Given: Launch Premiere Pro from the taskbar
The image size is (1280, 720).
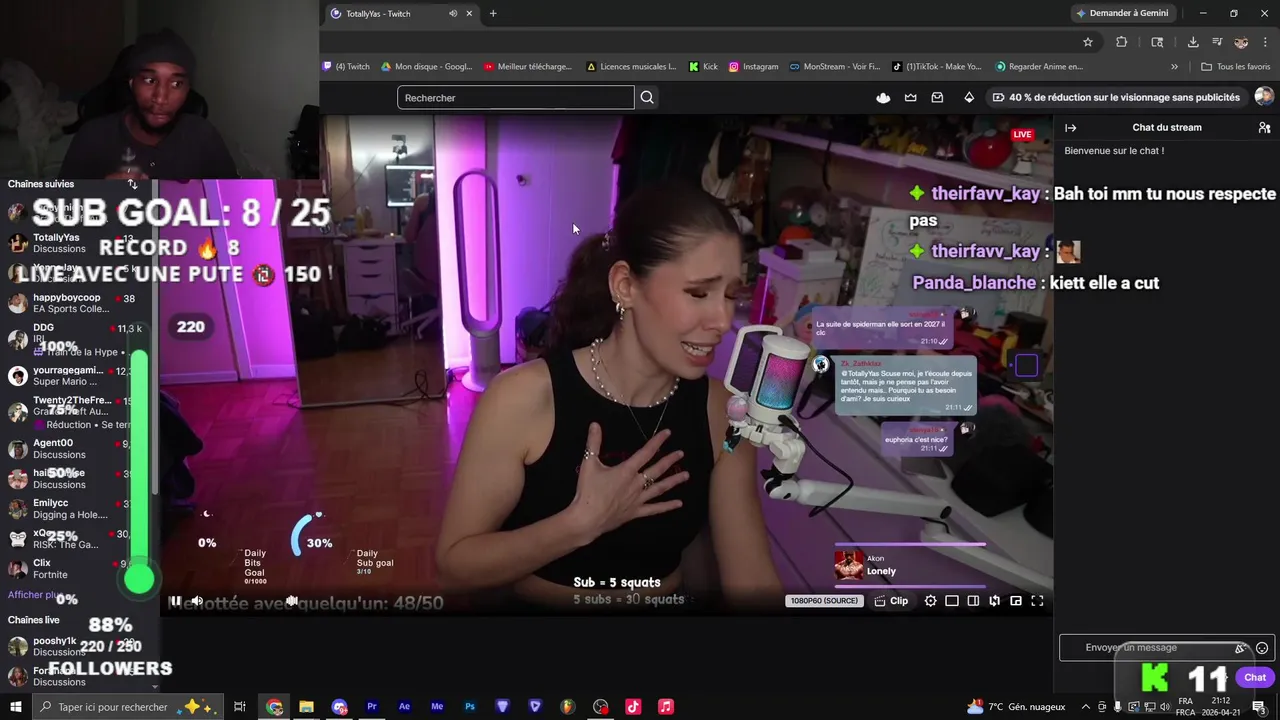Looking at the screenshot, I should coord(371,707).
